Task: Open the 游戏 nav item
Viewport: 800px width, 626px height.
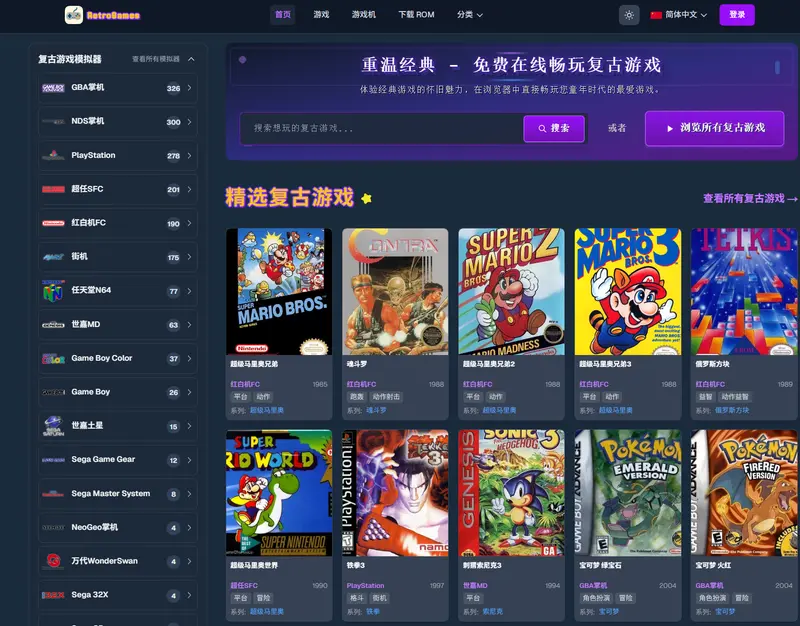Action: click(321, 15)
